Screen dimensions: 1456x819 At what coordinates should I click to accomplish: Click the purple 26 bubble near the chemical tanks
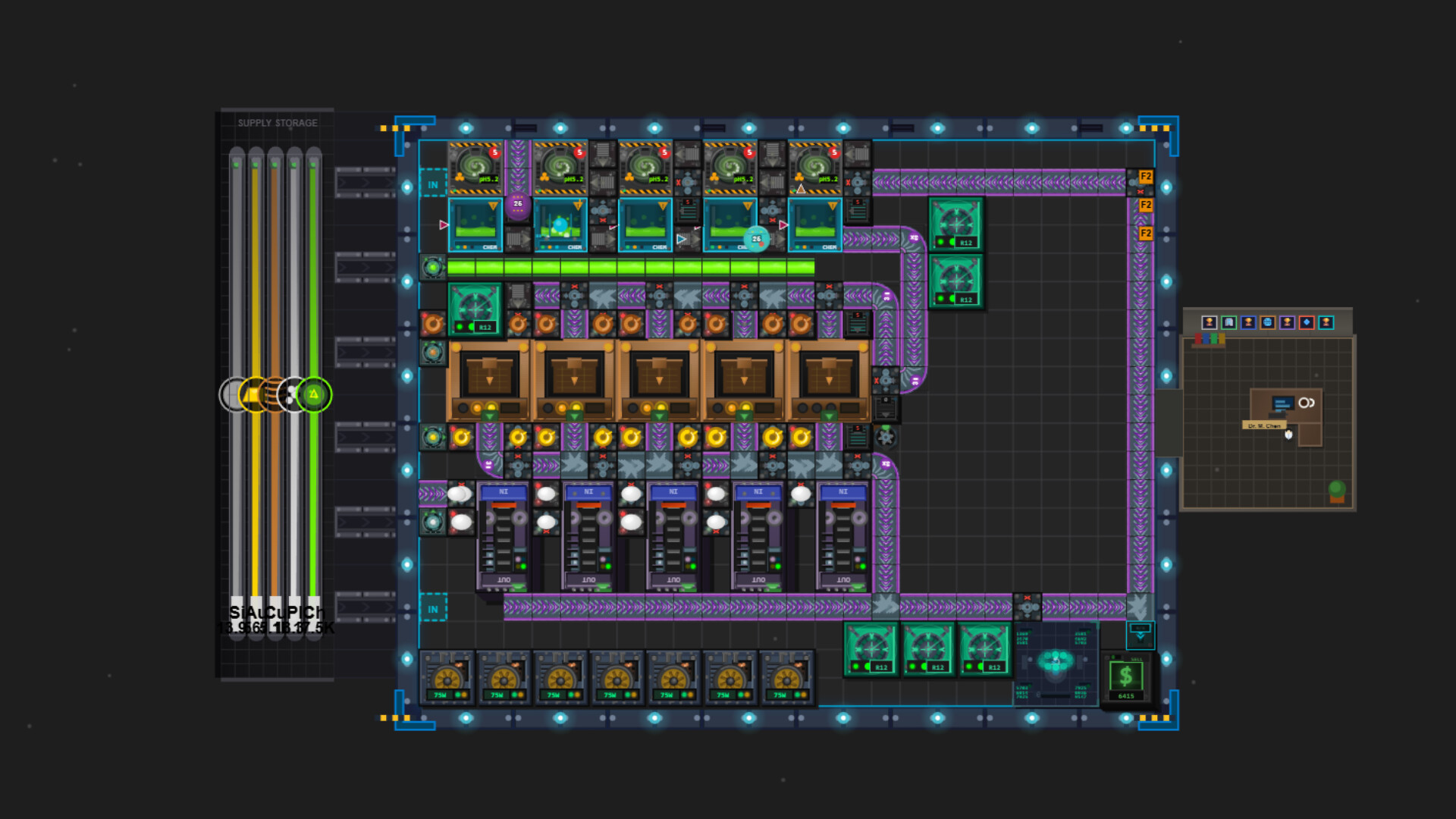click(x=519, y=204)
